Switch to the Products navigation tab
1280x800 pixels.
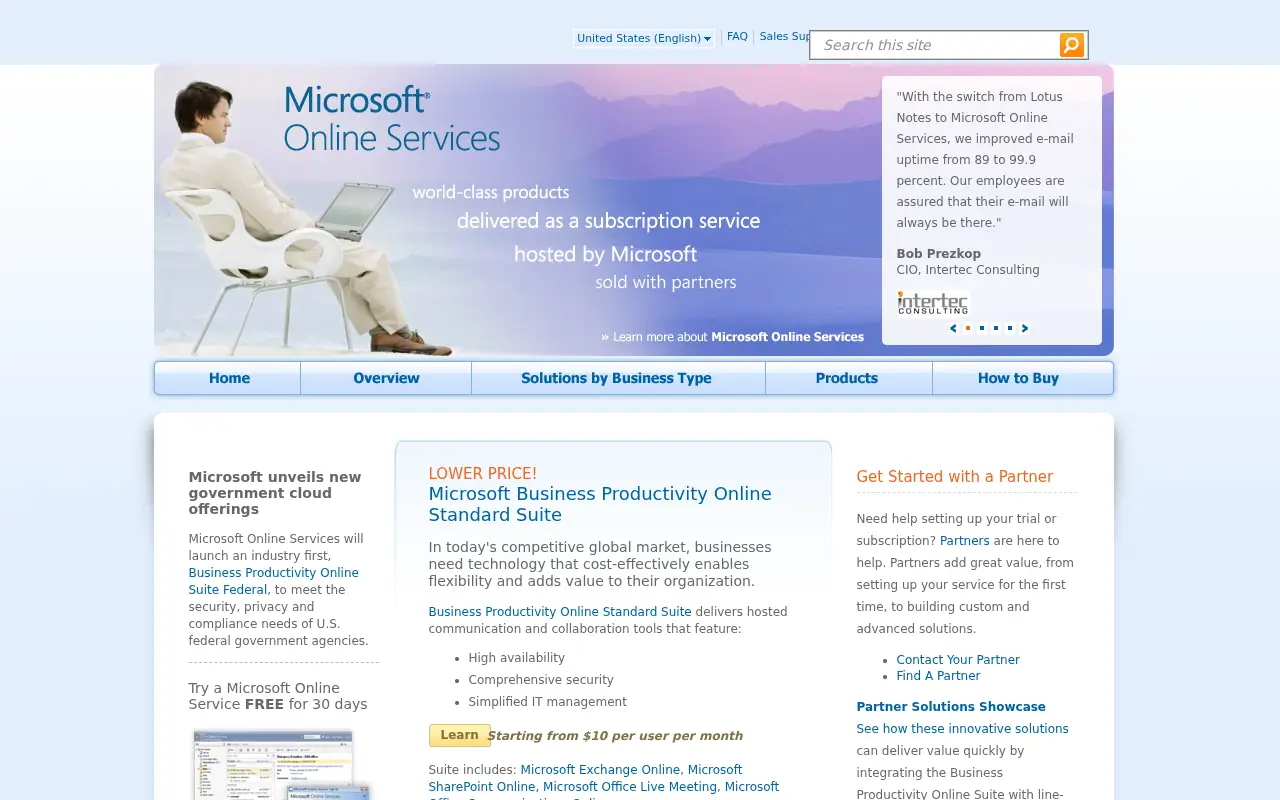848,378
